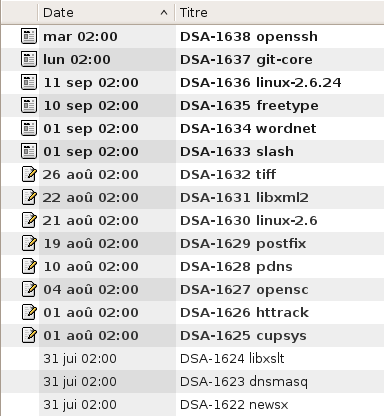Click the status icon for DSA-1637 git-core
This screenshot has width=384, height=416.
tap(29, 59)
